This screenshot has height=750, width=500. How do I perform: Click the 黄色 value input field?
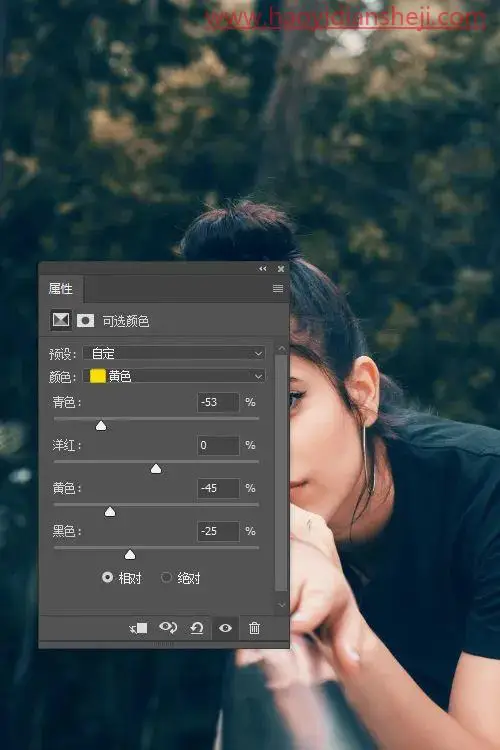tap(218, 488)
